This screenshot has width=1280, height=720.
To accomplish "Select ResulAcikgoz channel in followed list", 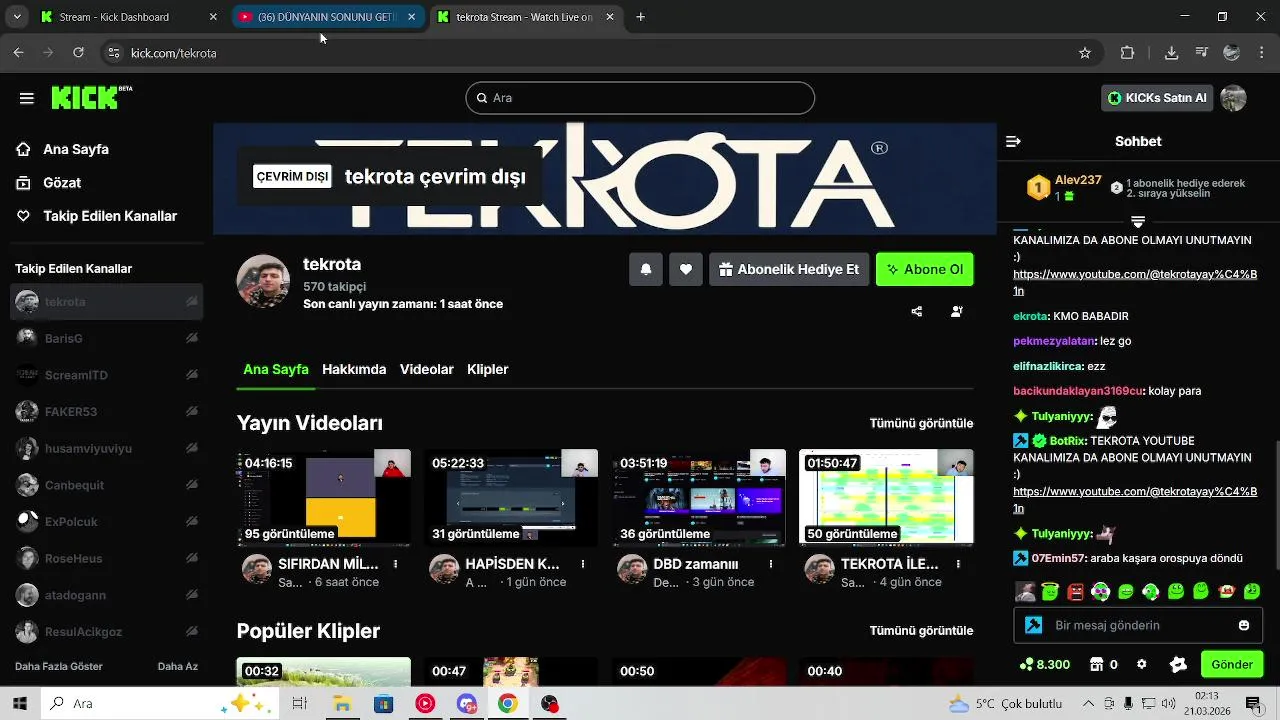I will (x=106, y=631).
